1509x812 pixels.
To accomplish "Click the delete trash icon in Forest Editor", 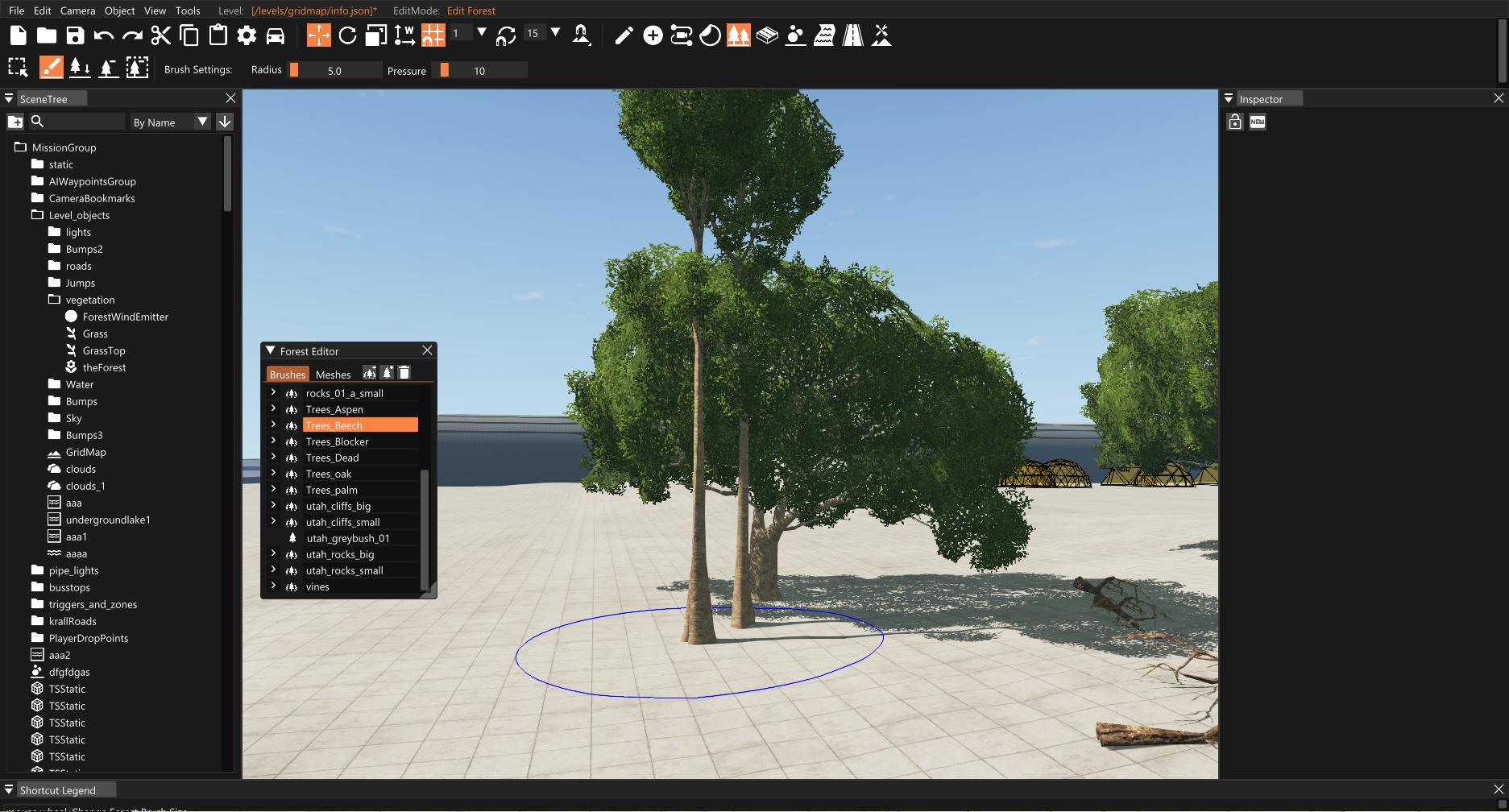I will pyautogui.click(x=404, y=372).
